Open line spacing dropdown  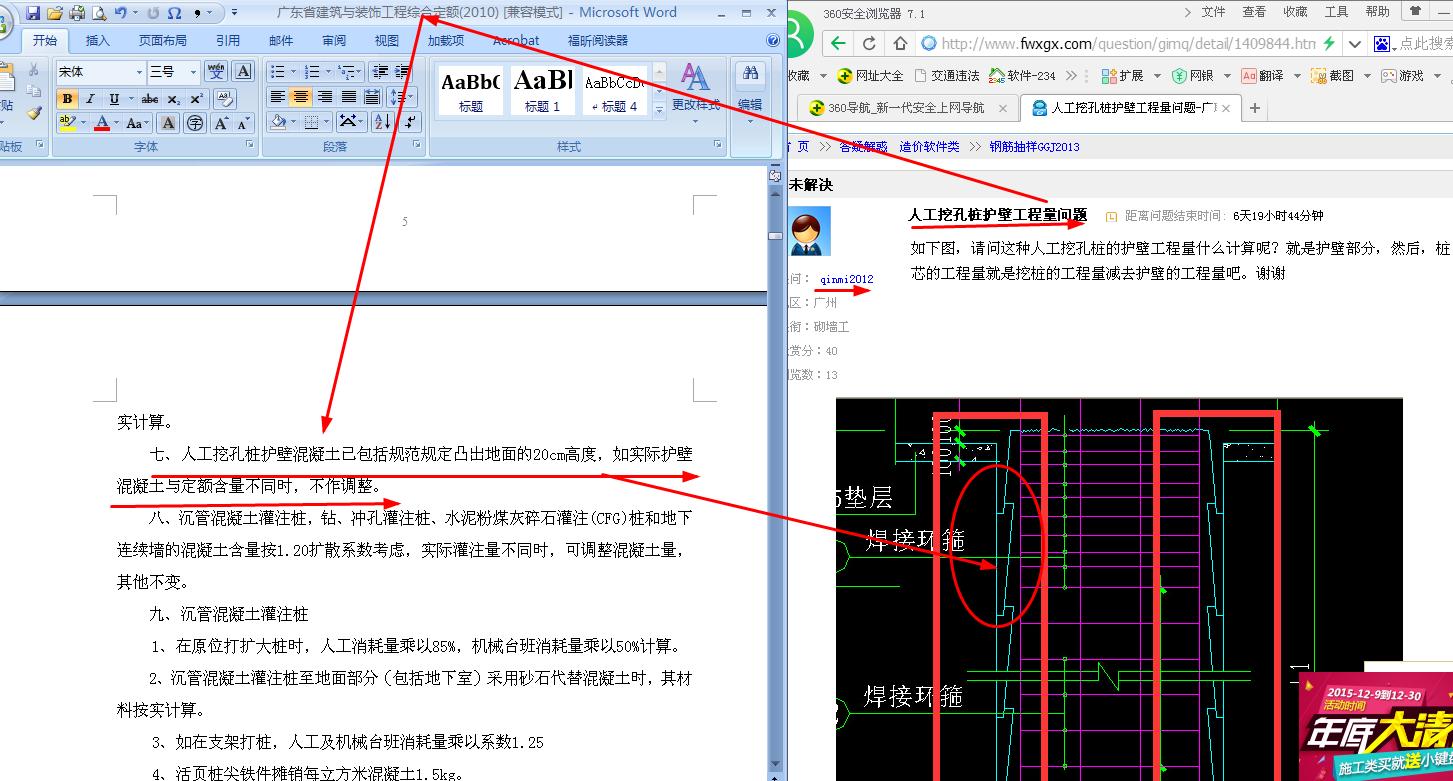coord(402,97)
